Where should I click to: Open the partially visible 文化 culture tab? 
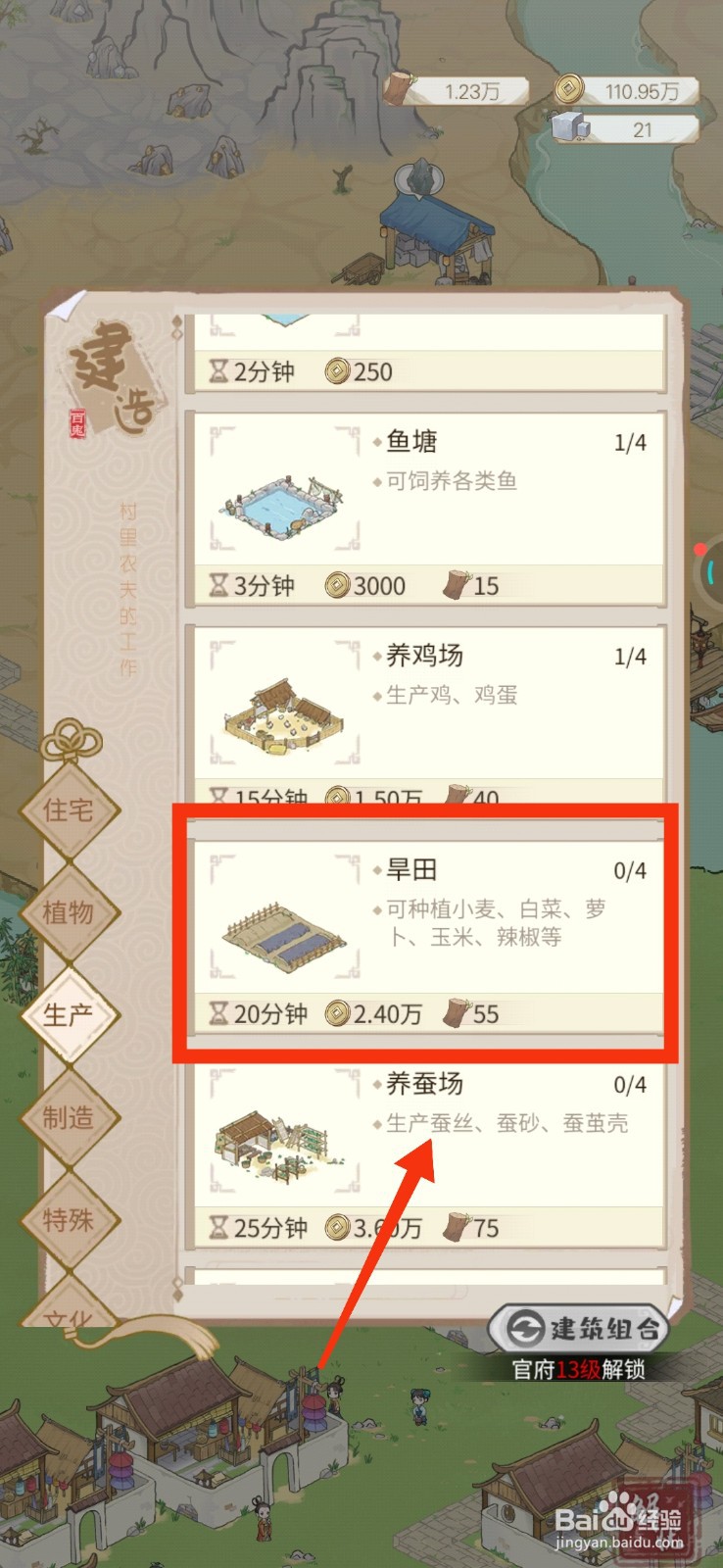coord(69,1308)
